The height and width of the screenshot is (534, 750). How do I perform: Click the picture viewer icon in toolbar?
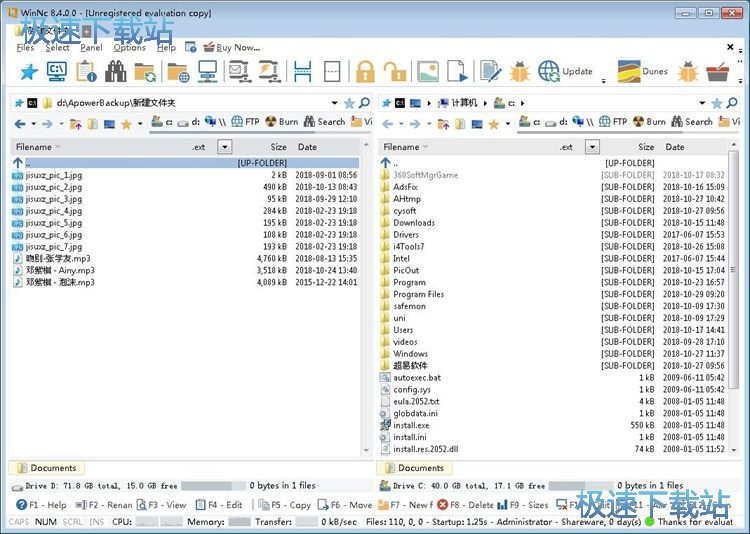(427, 71)
